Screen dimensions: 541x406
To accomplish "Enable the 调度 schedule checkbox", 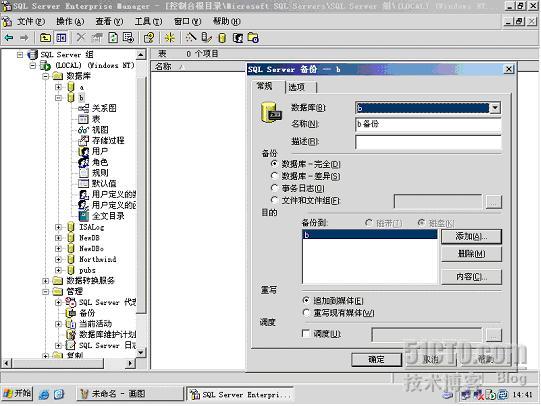I will pos(306,333).
